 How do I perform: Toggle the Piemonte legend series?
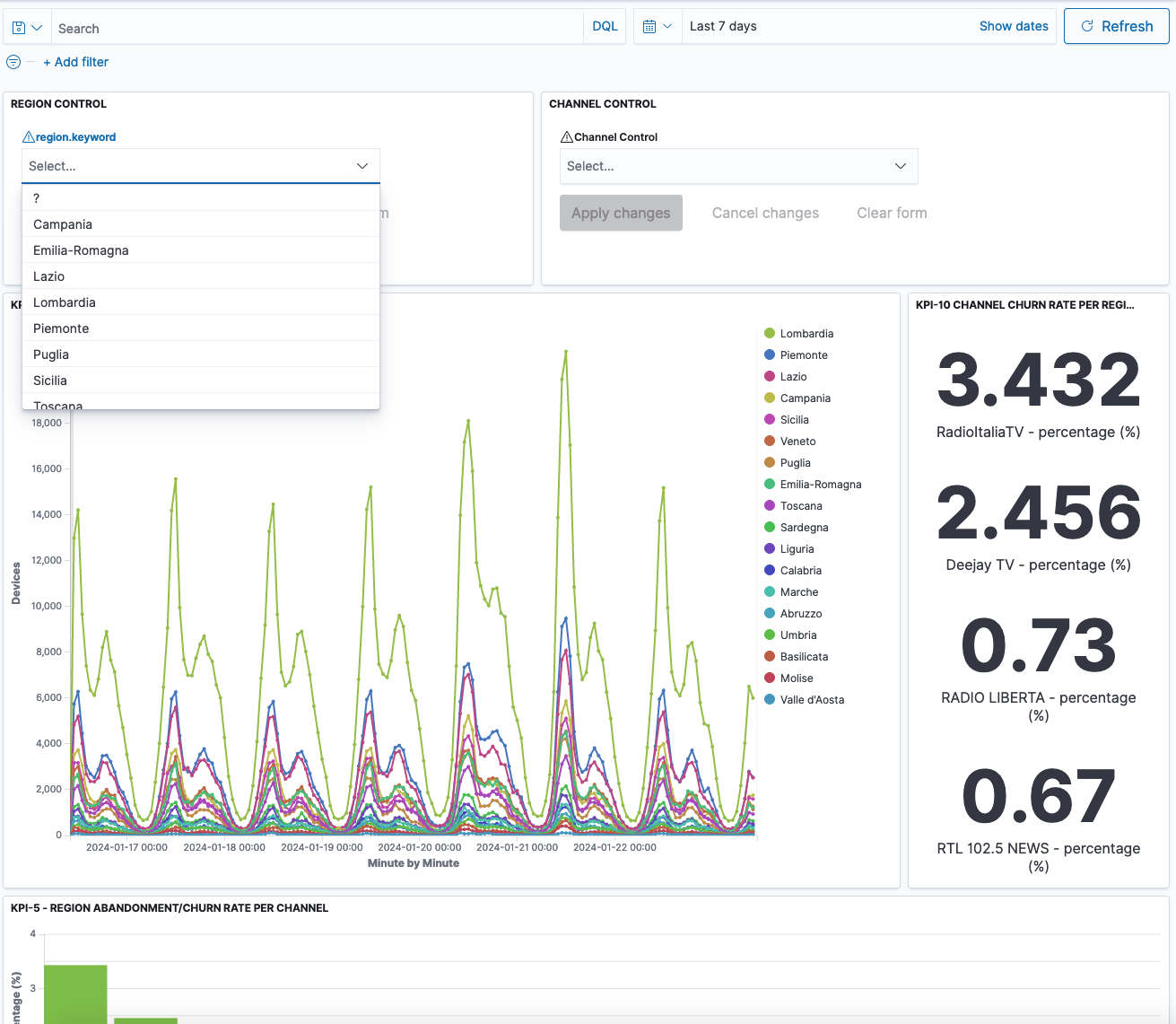(804, 355)
